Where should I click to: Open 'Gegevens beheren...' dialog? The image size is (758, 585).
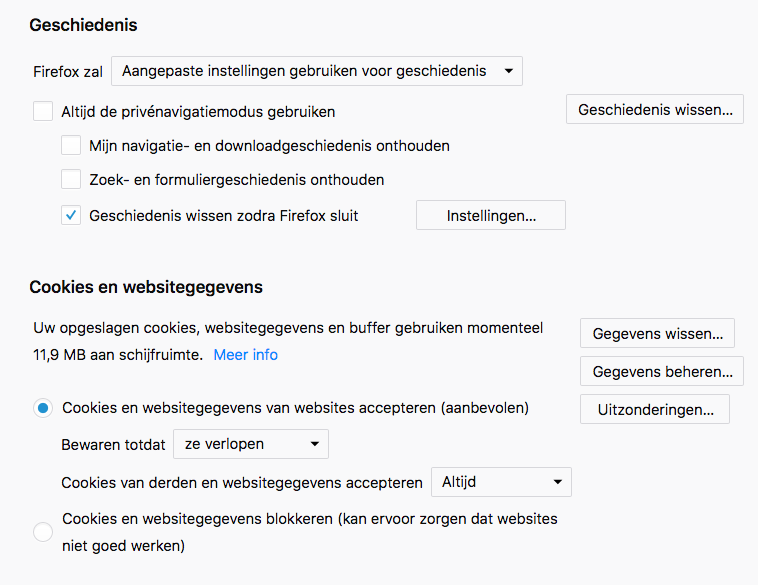(662, 371)
